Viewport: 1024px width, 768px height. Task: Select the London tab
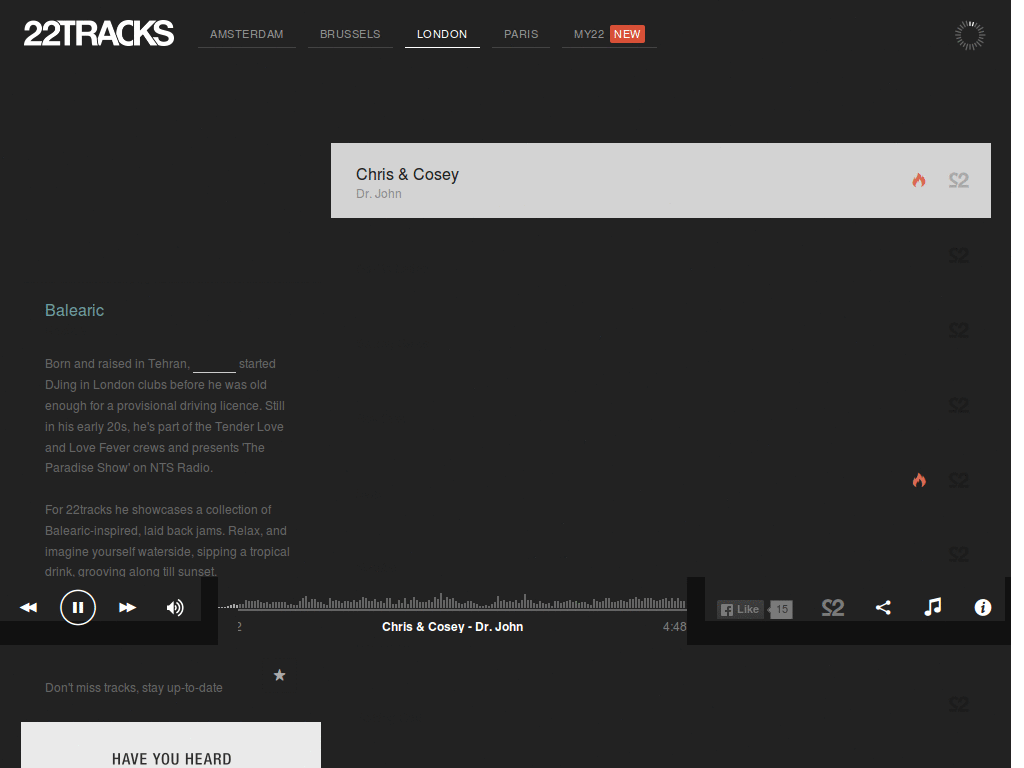(442, 34)
